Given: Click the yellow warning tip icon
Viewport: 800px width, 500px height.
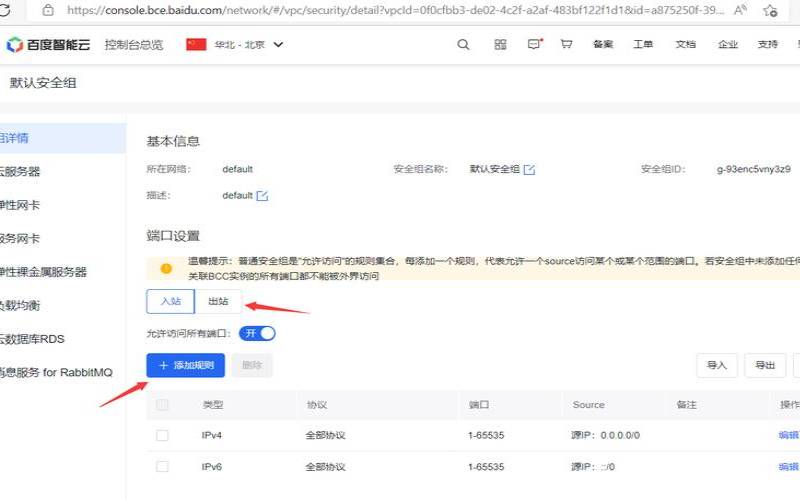Looking at the screenshot, I should 166,268.
